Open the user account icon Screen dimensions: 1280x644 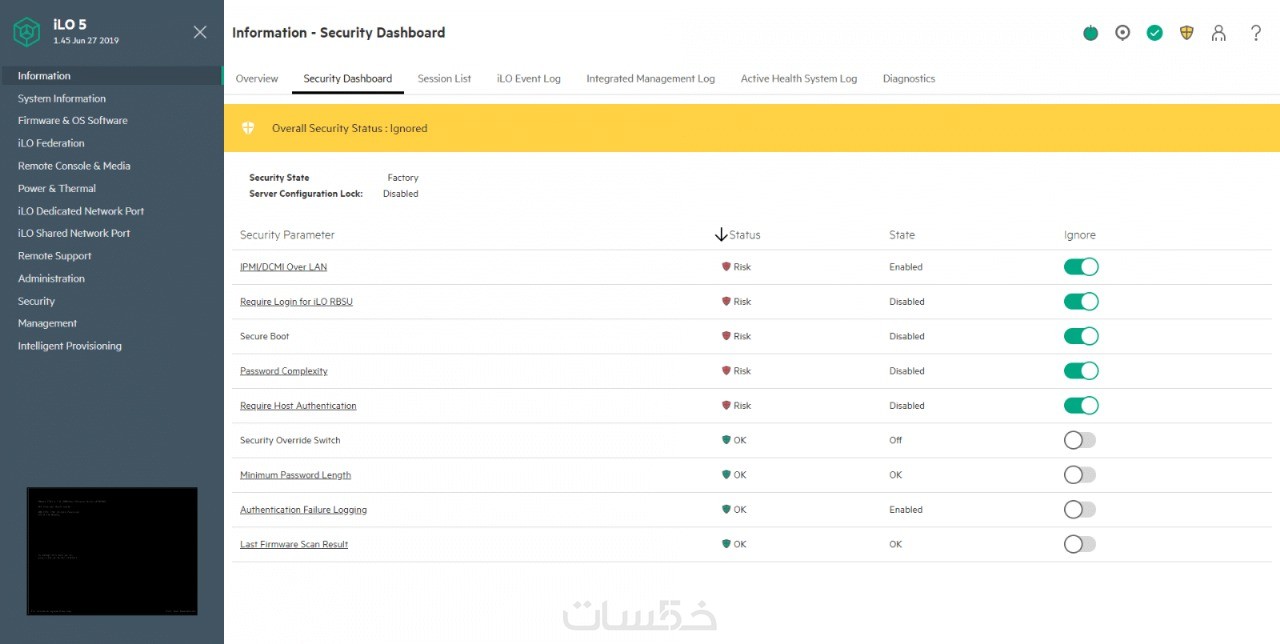[x=1218, y=33]
